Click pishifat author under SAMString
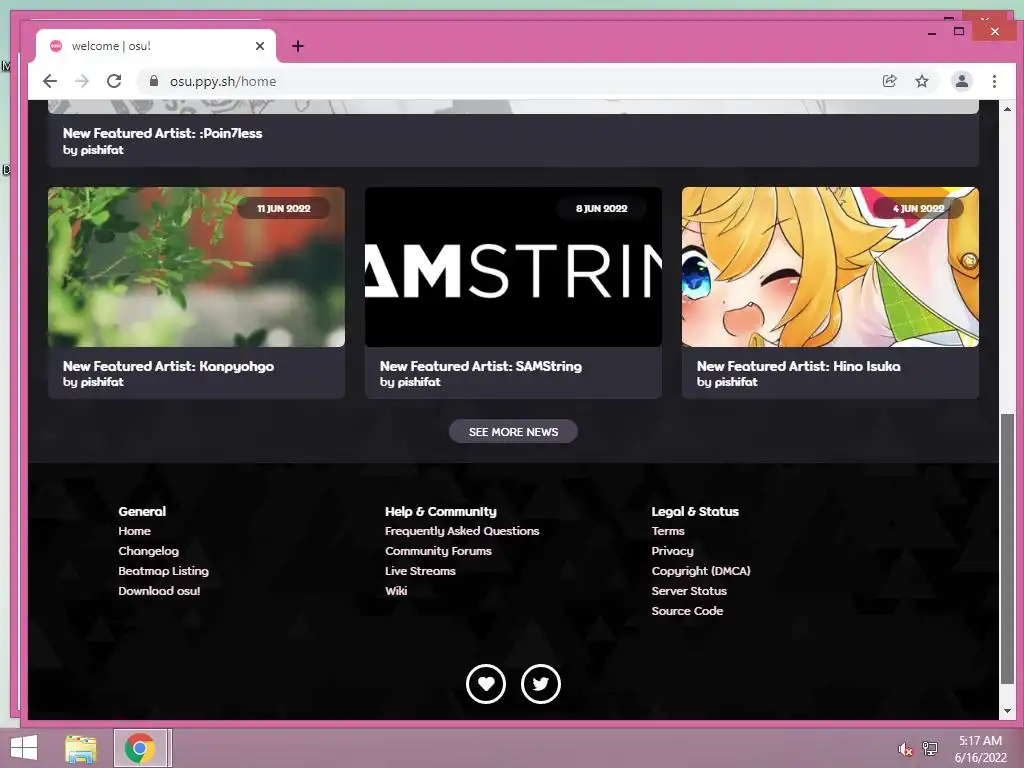Screen dimensions: 1024x768 pos(419,382)
